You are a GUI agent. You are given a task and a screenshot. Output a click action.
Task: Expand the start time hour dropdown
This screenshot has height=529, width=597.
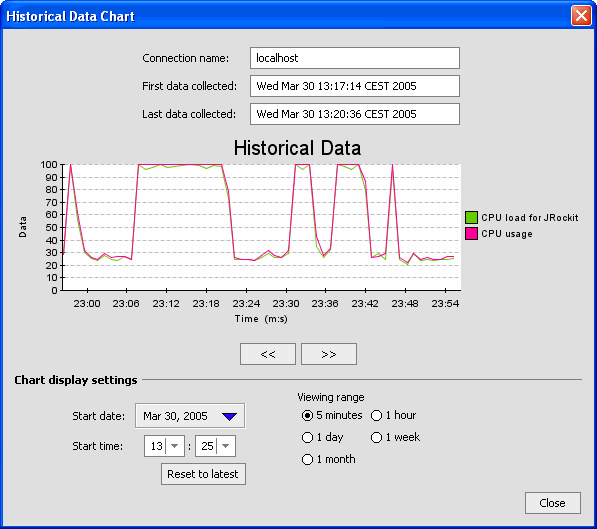click(x=175, y=446)
